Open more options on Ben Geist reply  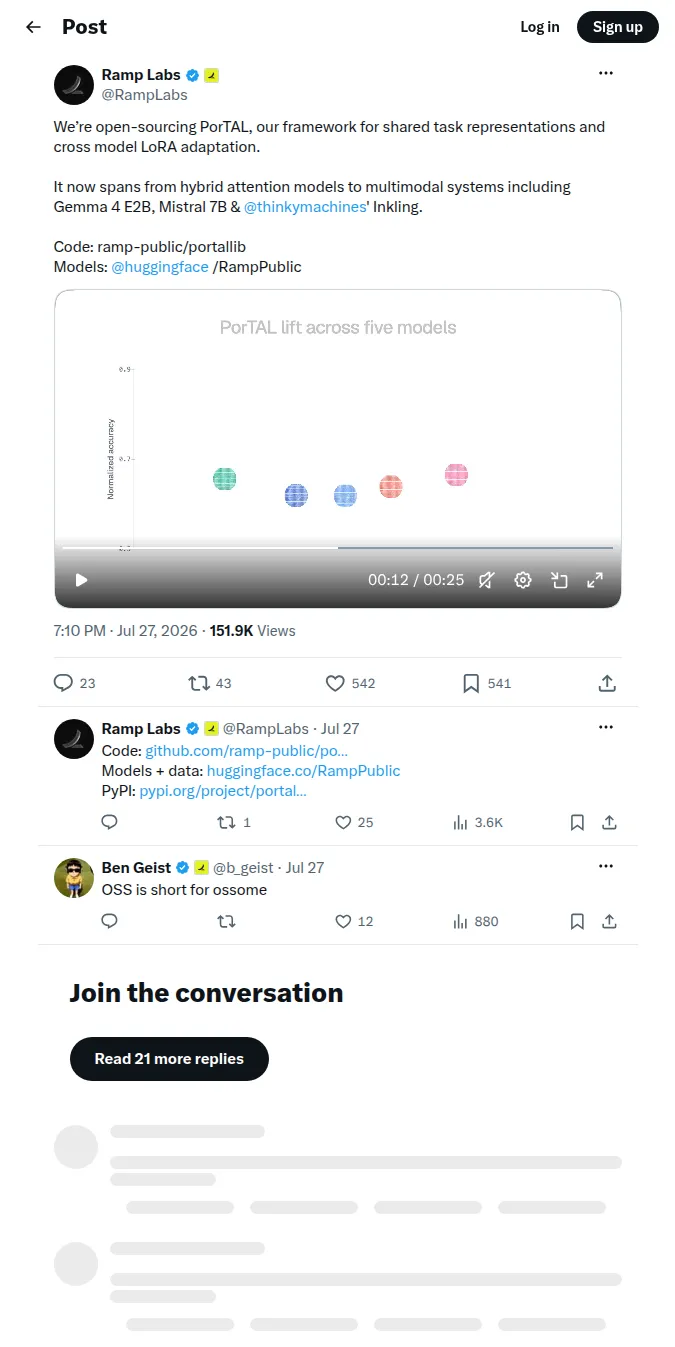pyautogui.click(x=606, y=866)
